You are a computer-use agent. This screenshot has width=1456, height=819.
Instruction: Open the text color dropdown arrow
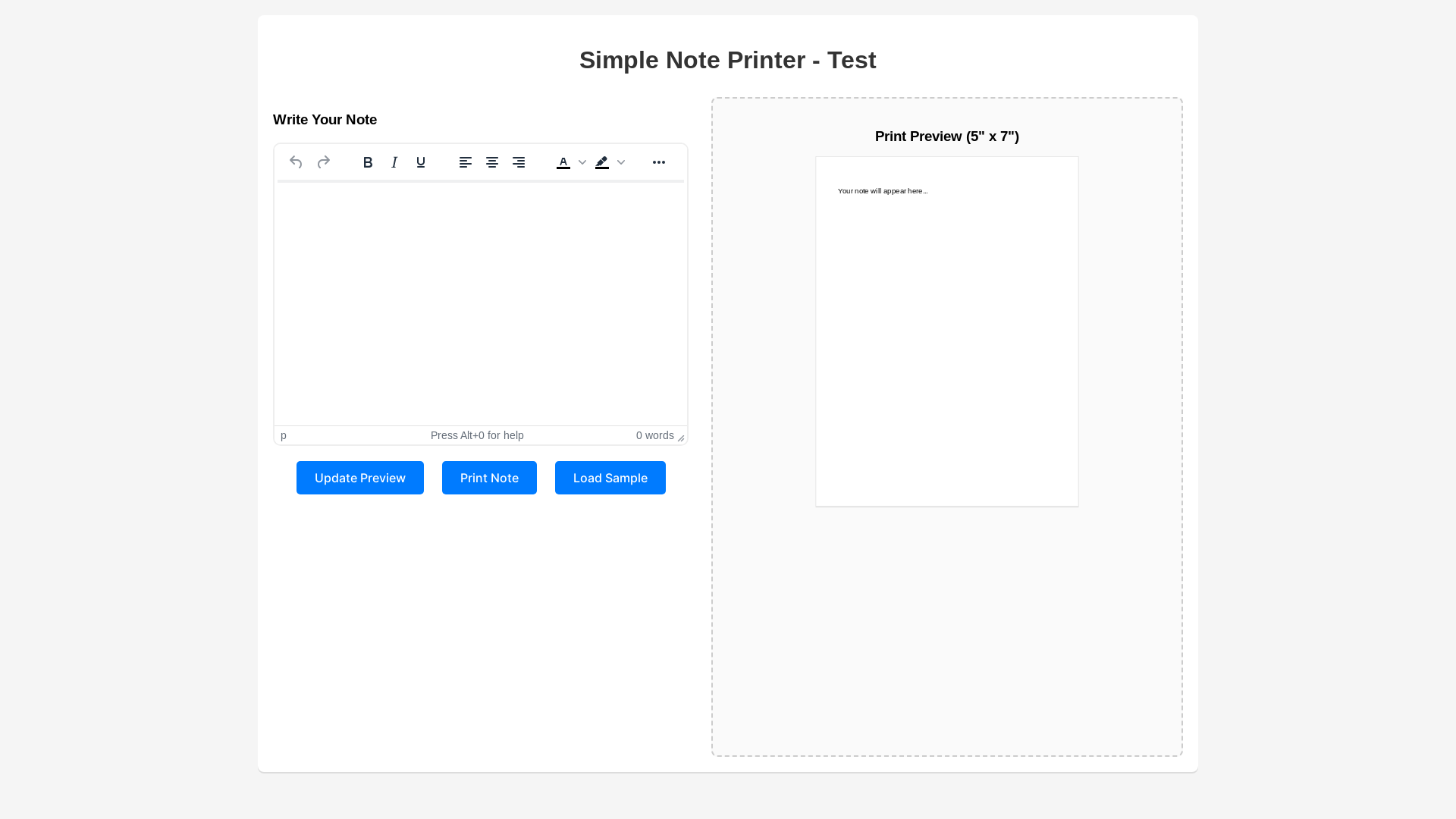(x=582, y=162)
